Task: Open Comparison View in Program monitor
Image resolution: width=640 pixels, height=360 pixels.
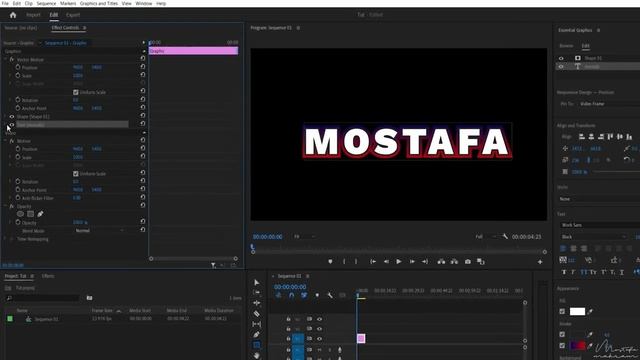Action: coord(481,262)
